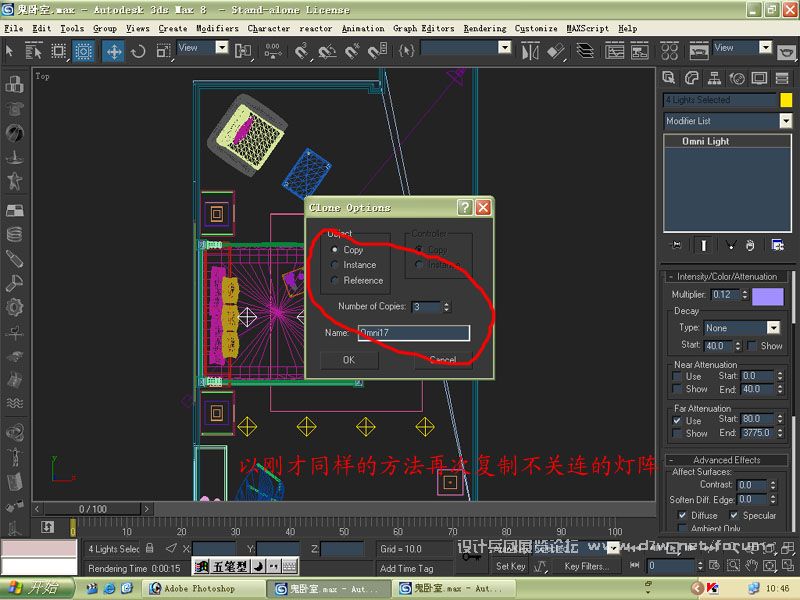Switch to the Display command panel tab

[x=759, y=78]
